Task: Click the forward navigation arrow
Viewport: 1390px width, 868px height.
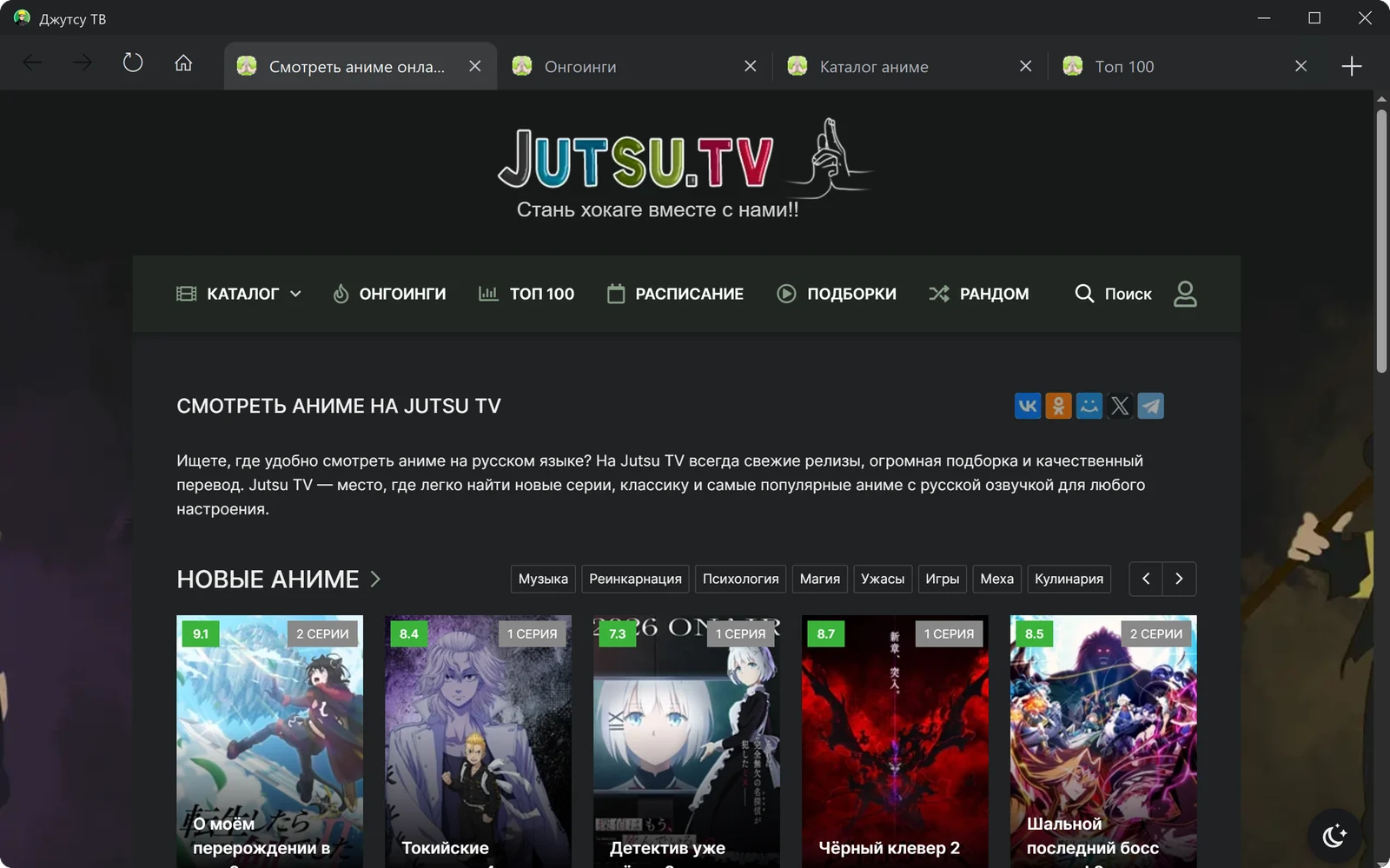Action: pos(83,63)
